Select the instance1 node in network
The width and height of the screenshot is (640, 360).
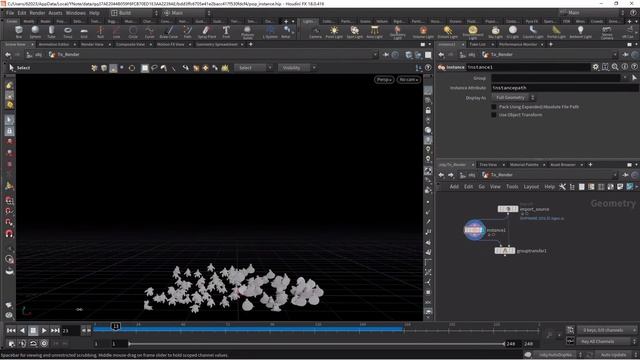(x=474, y=230)
